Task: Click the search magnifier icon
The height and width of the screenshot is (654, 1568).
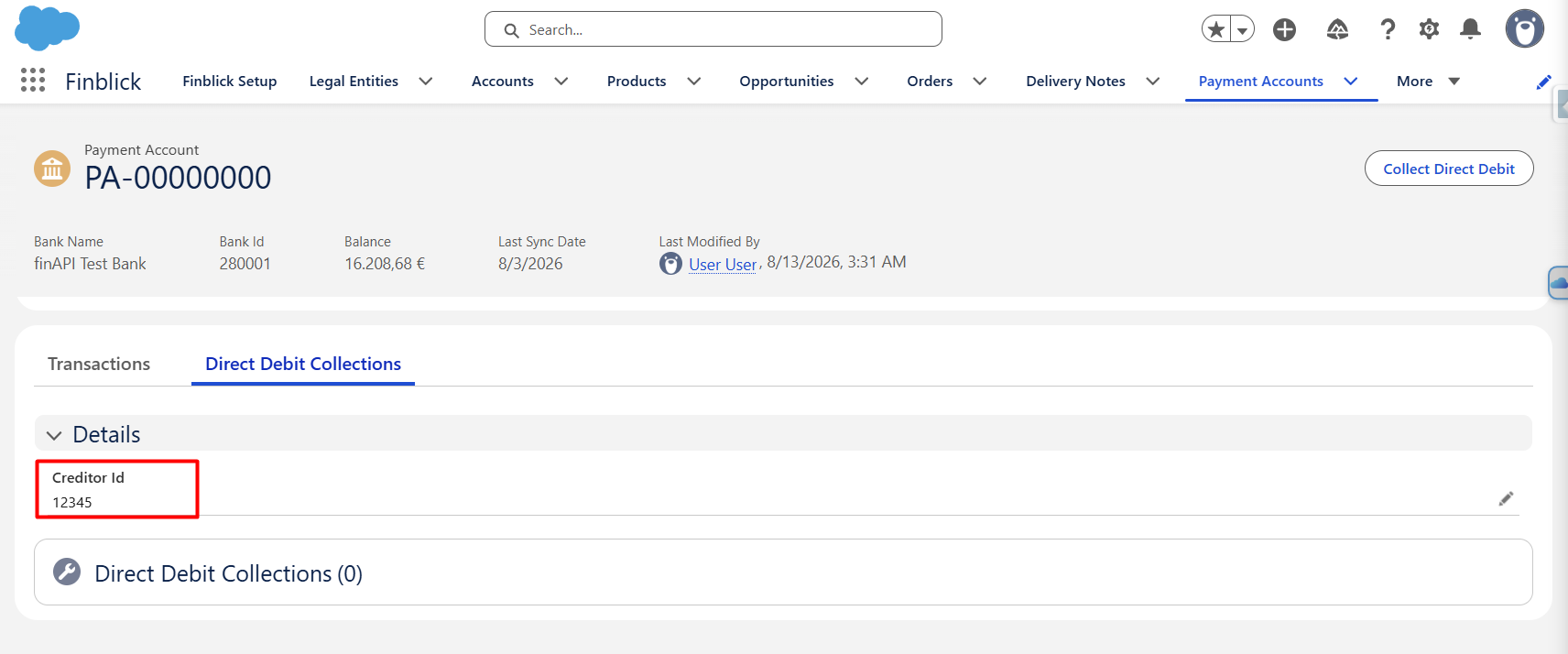Action: (512, 30)
